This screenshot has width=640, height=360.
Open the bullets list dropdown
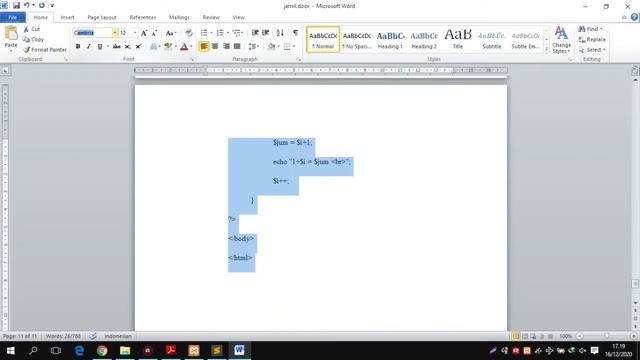click(x=211, y=33)
